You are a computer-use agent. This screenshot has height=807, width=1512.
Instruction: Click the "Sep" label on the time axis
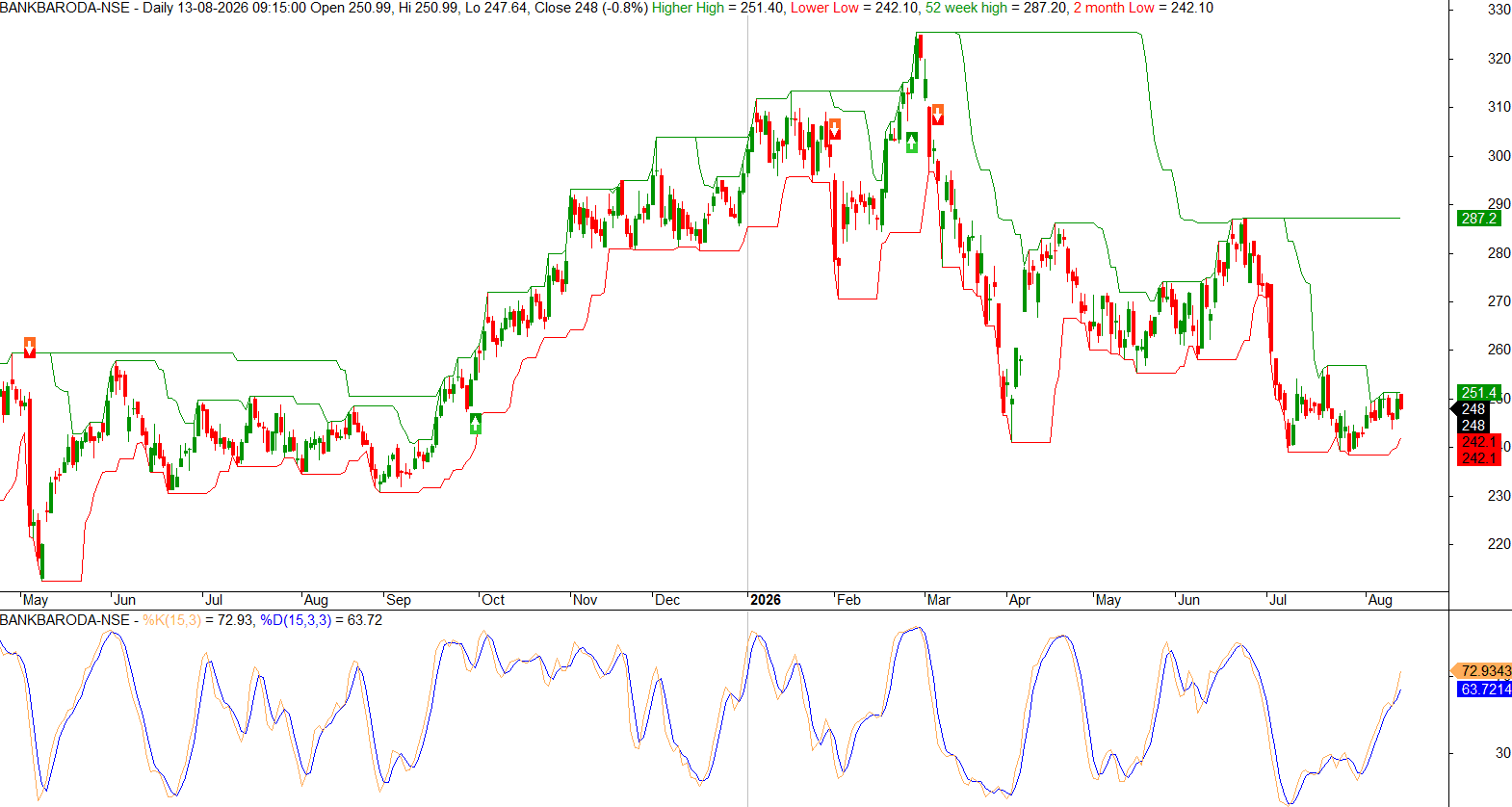tap(399, 600)
